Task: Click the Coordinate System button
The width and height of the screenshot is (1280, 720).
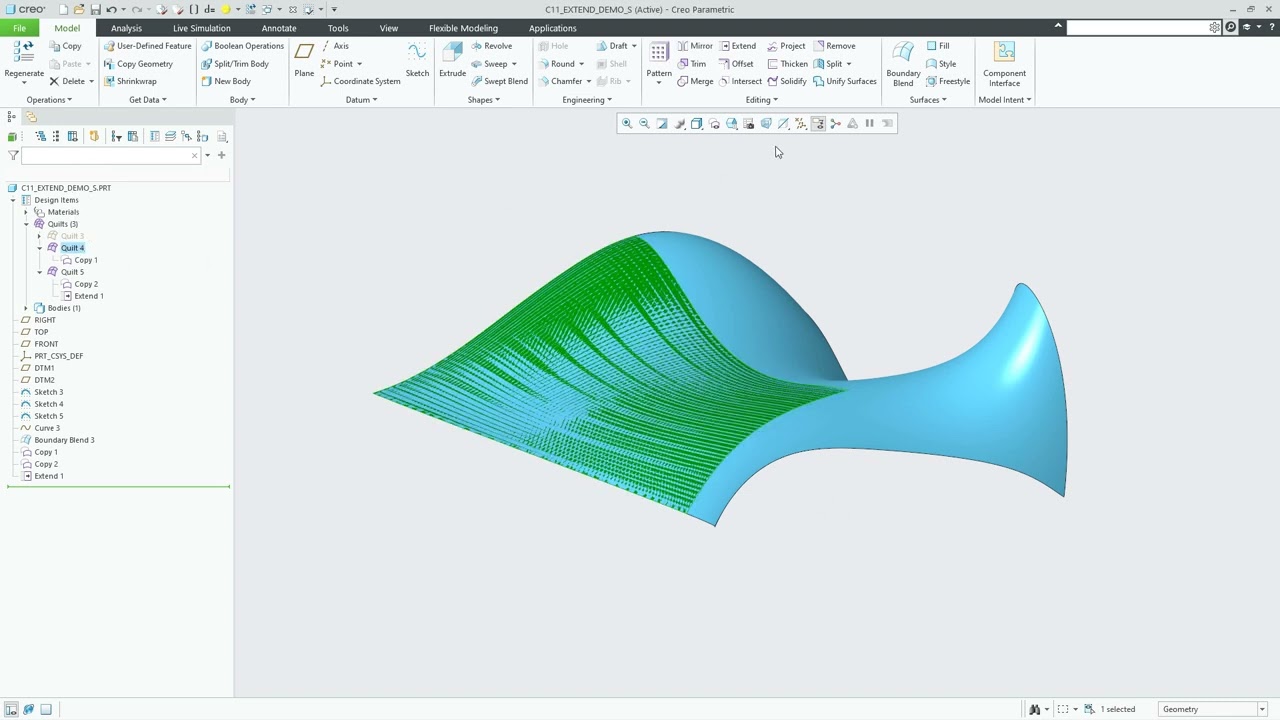Action: click(360, 82)
